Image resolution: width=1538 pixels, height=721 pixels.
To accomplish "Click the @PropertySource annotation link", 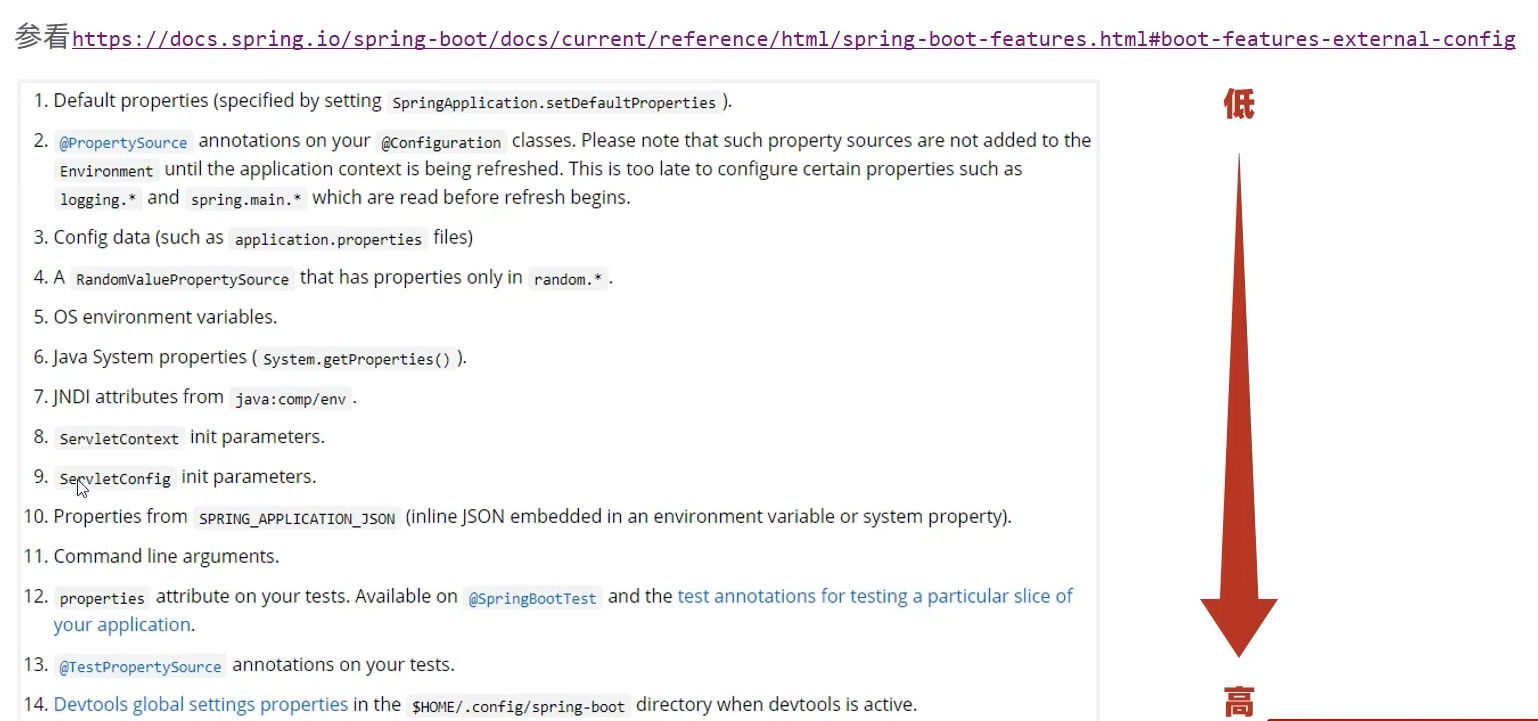I will pos(123,142).
